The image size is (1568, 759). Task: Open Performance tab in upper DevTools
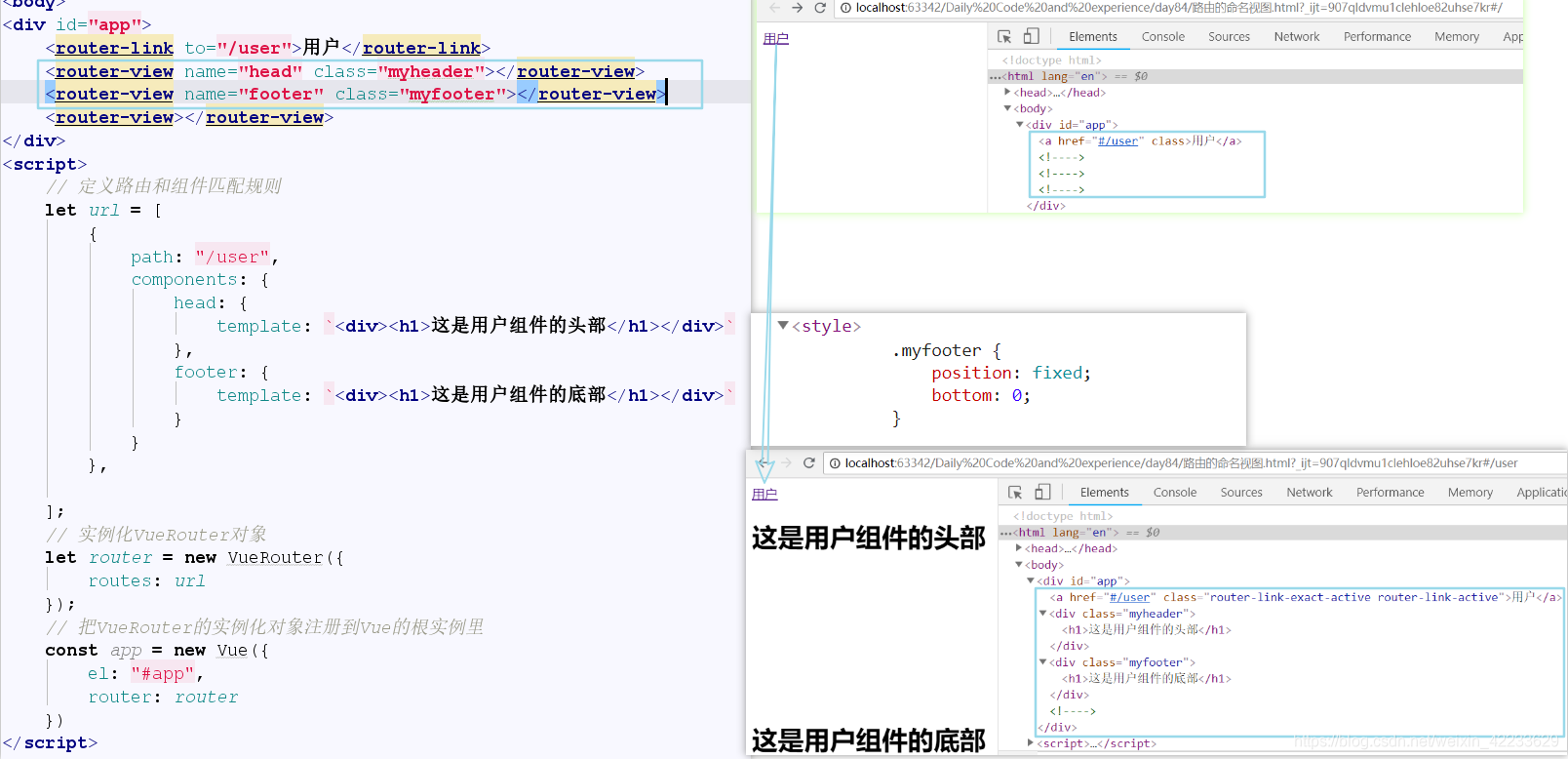(x=1377, y=37)
